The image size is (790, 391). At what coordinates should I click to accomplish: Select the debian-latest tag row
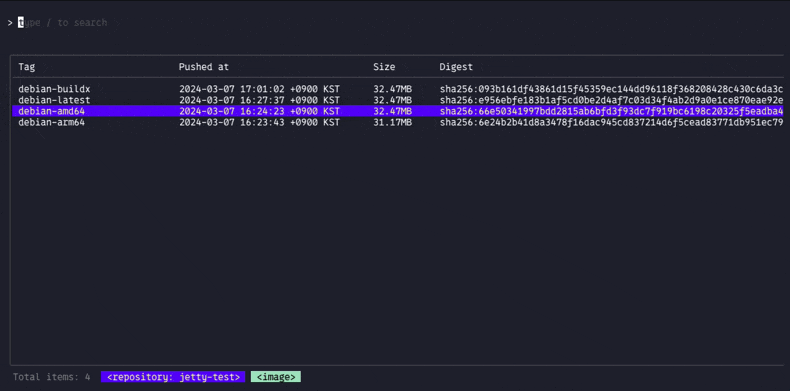[398, 100]
